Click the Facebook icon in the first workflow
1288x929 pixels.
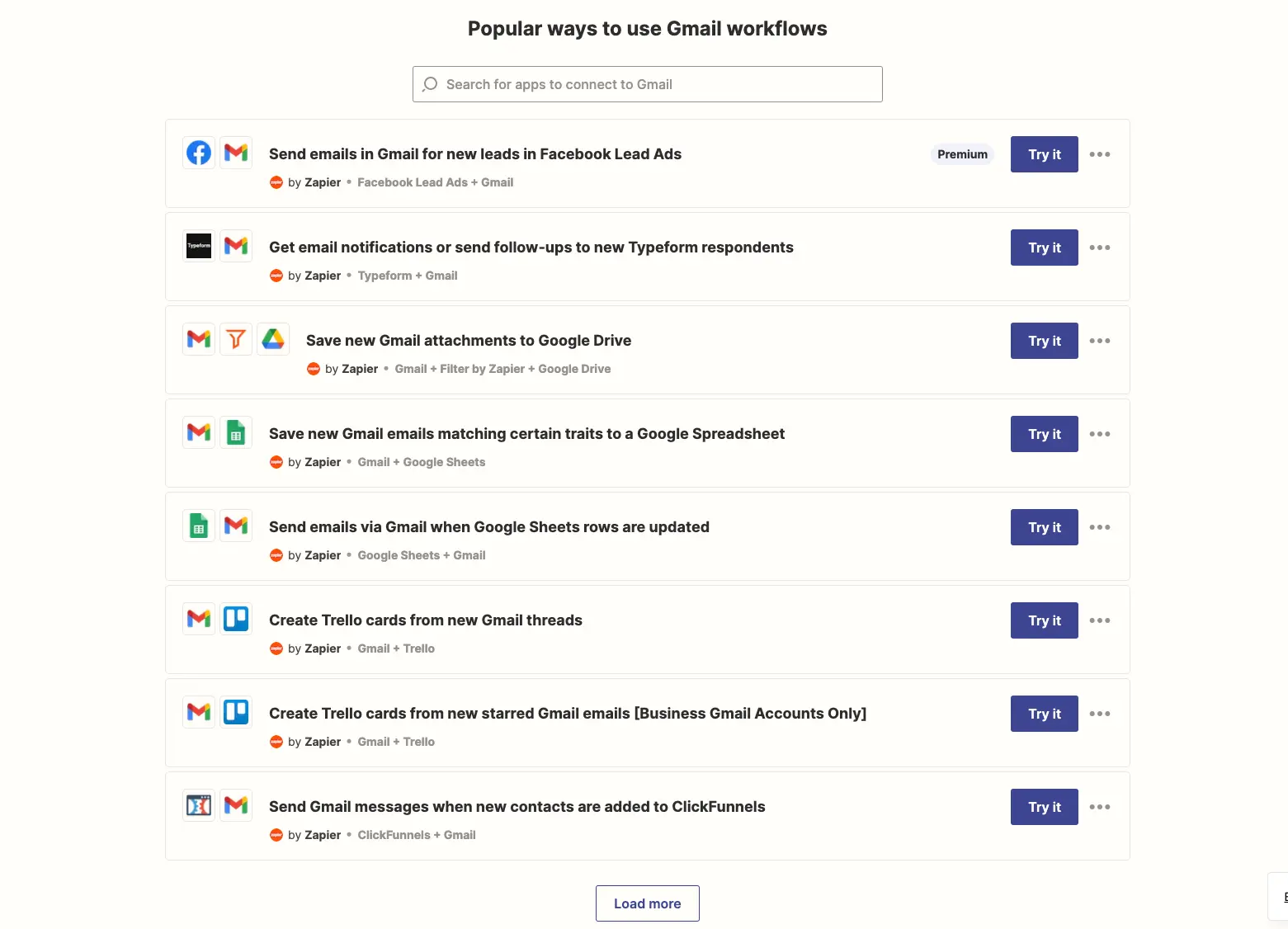click(x=199, y=153)
